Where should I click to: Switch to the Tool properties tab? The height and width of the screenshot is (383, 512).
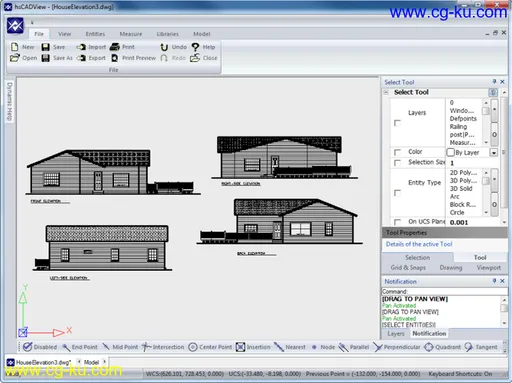480,257
